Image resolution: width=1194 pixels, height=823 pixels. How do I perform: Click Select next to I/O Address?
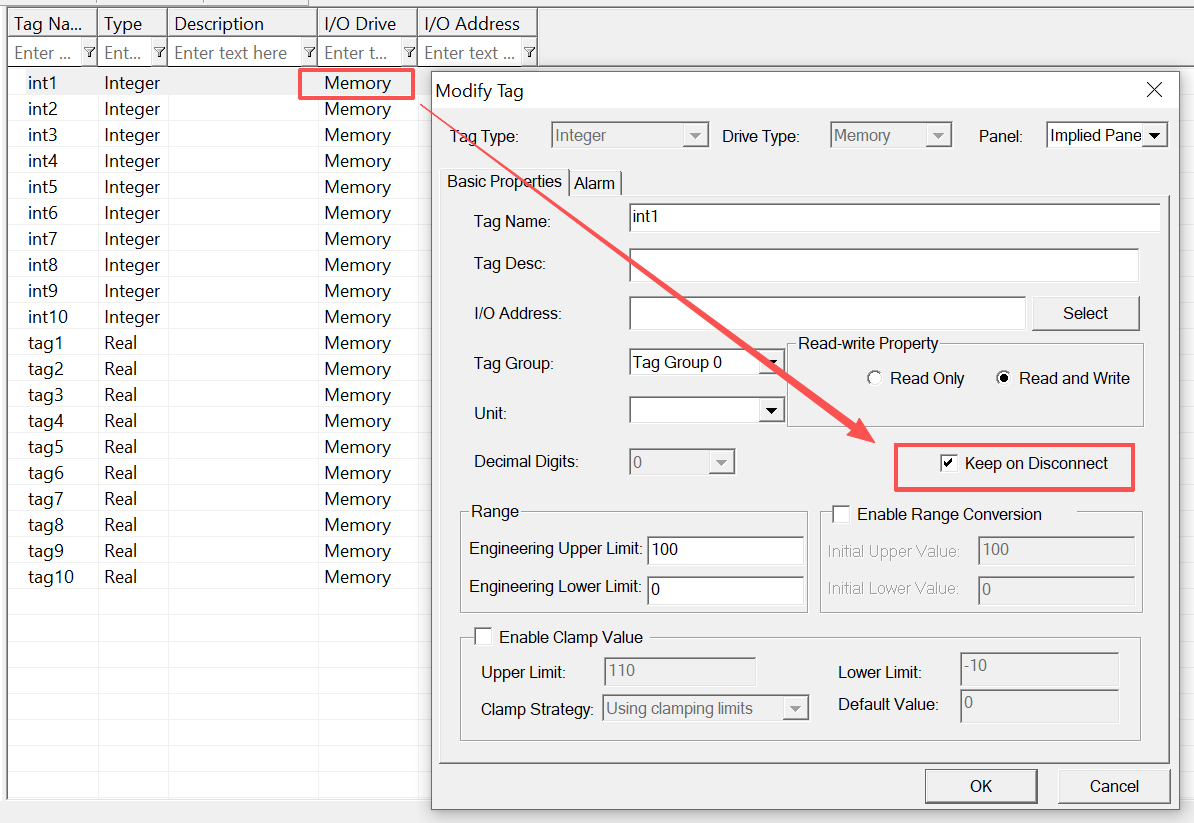coord(1085,313)
